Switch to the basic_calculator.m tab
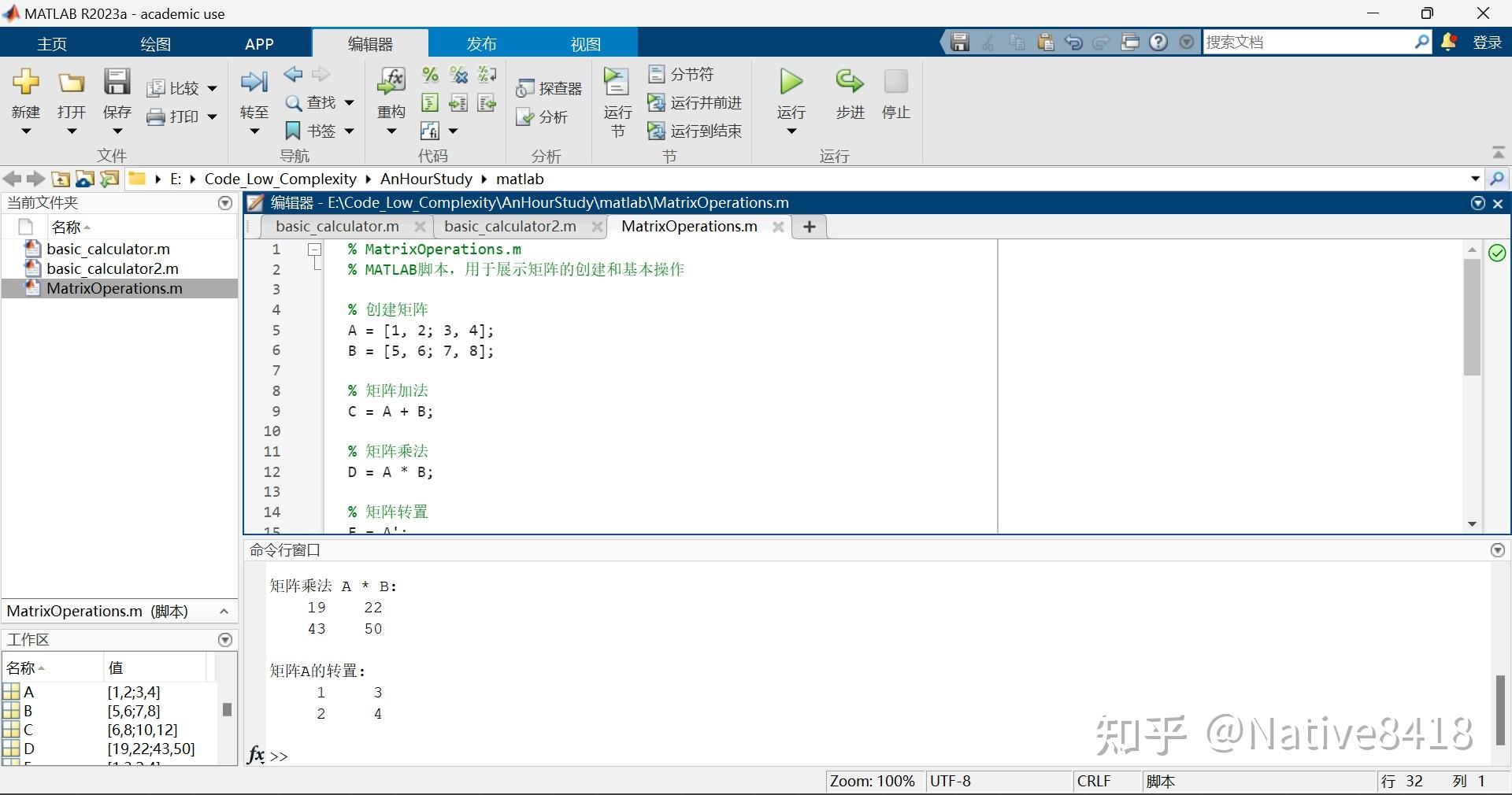1512x795 pixels. [336, 226]
